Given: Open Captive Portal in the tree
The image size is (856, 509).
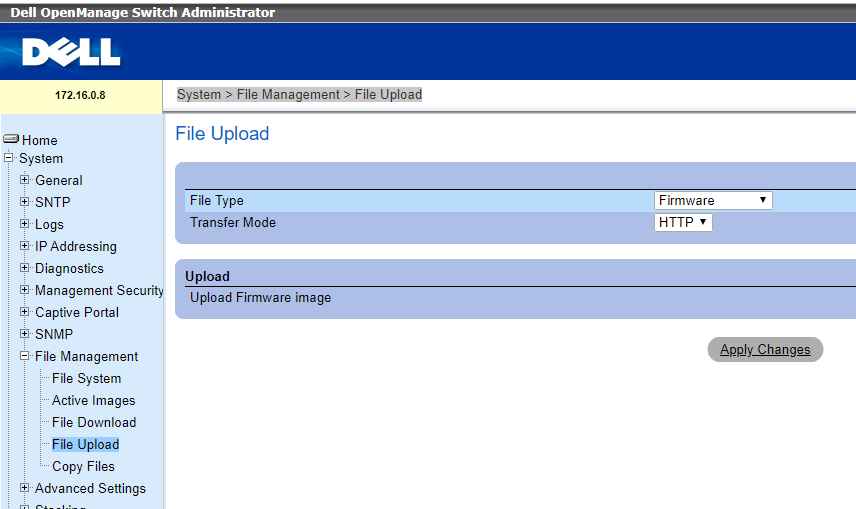Looking at the screenshot, I should 77,312.
